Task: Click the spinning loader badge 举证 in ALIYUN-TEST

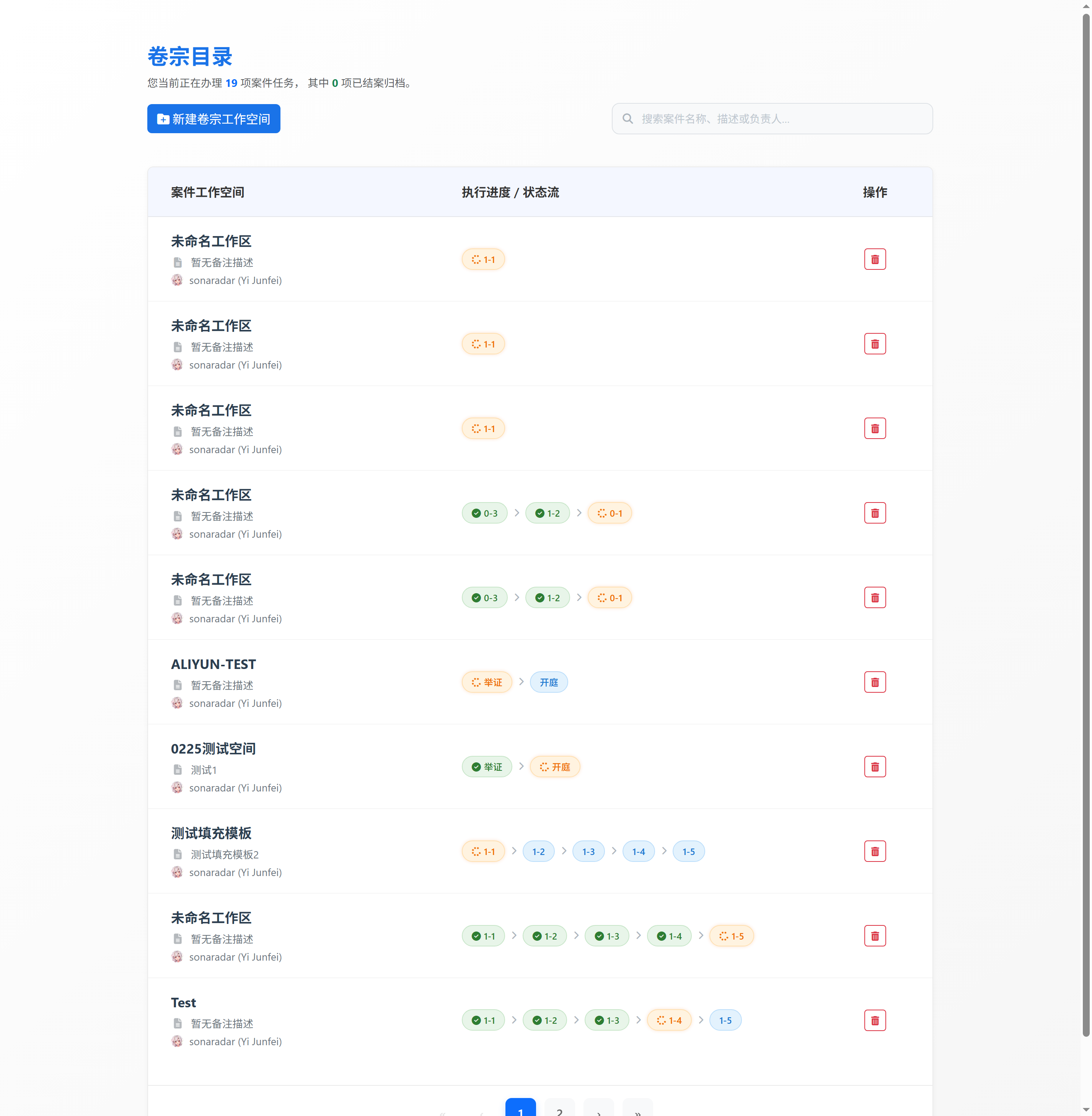Action: pyautogui.click(x=486, y=682)
